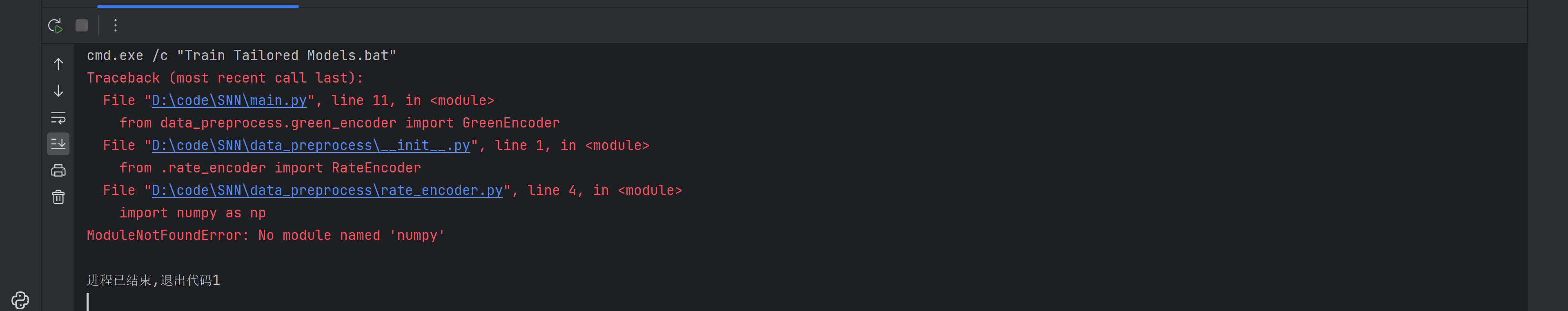This screenshot has width=1568, height=311.
Task: Click the 'import numpy as np' line
Action: point(192,213)
